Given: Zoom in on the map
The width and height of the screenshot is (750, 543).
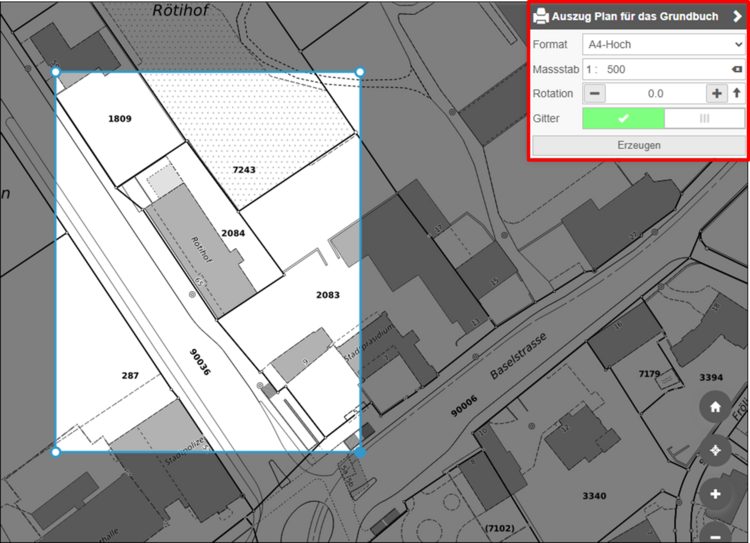Looking at the screenshot, I should (715, 494).
